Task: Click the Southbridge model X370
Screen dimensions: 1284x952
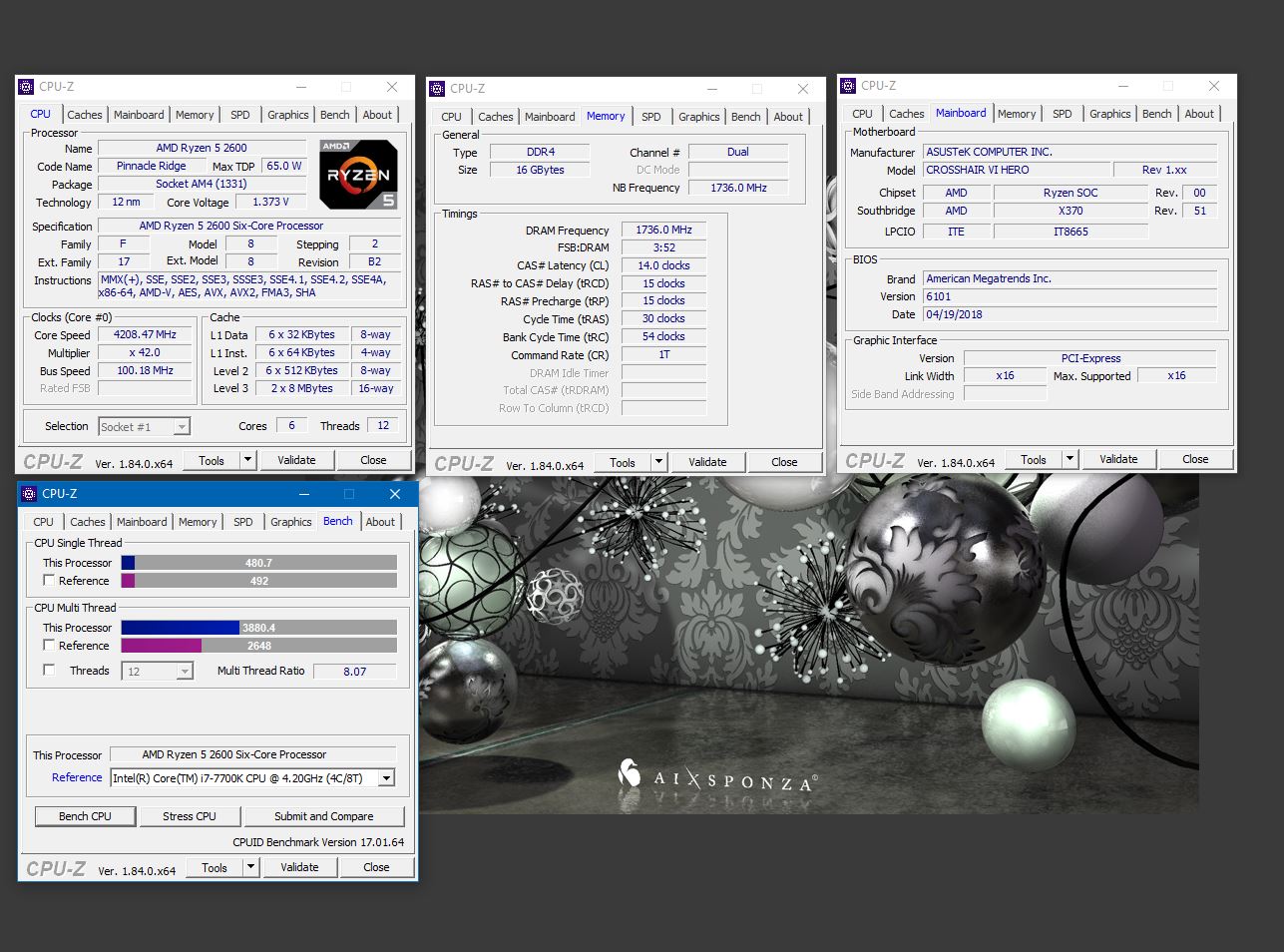Action: coord(1070,212)
